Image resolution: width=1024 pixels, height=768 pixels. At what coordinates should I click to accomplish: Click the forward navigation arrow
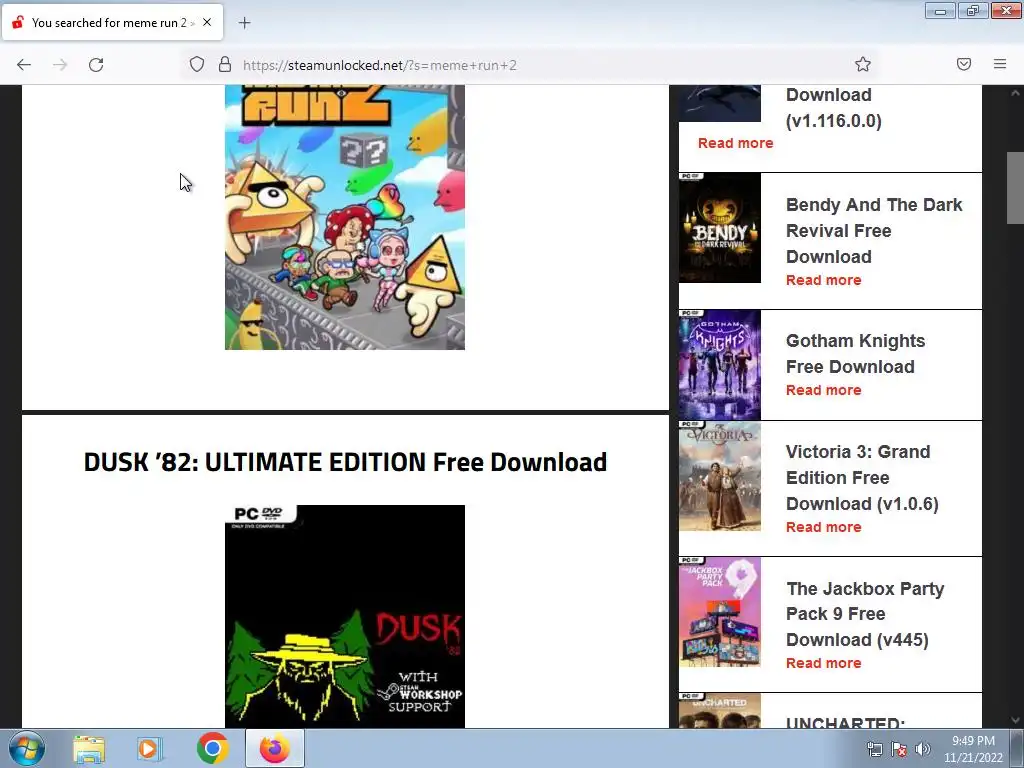pyautogui.click(x=60, y=65)
